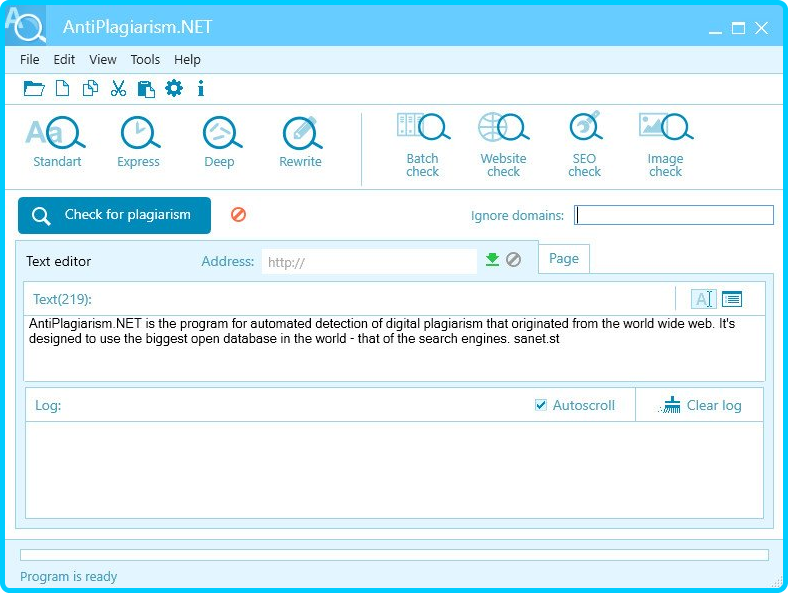Copy text using the copy toolbar icon
This screenshot has height=593, width=788.
point(90,88)
